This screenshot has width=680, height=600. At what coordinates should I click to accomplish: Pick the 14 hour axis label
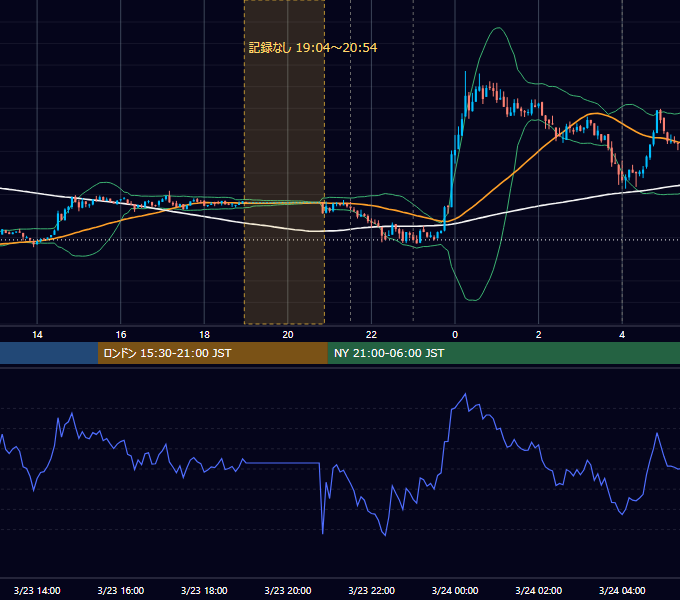tap(37, 335)
